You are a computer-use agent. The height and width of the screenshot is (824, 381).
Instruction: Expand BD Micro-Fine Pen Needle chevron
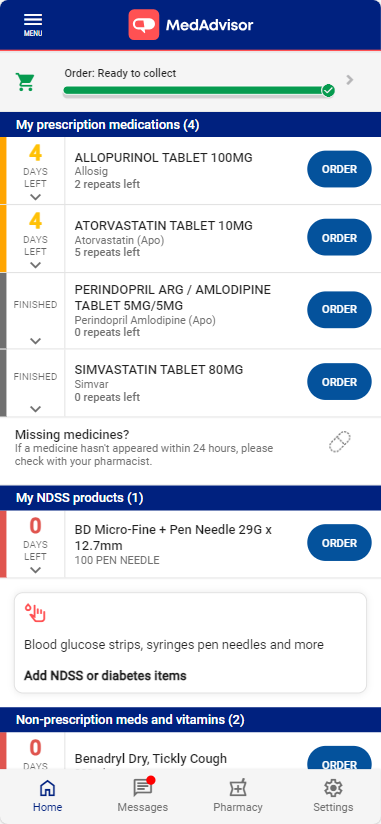click(35, 570)
